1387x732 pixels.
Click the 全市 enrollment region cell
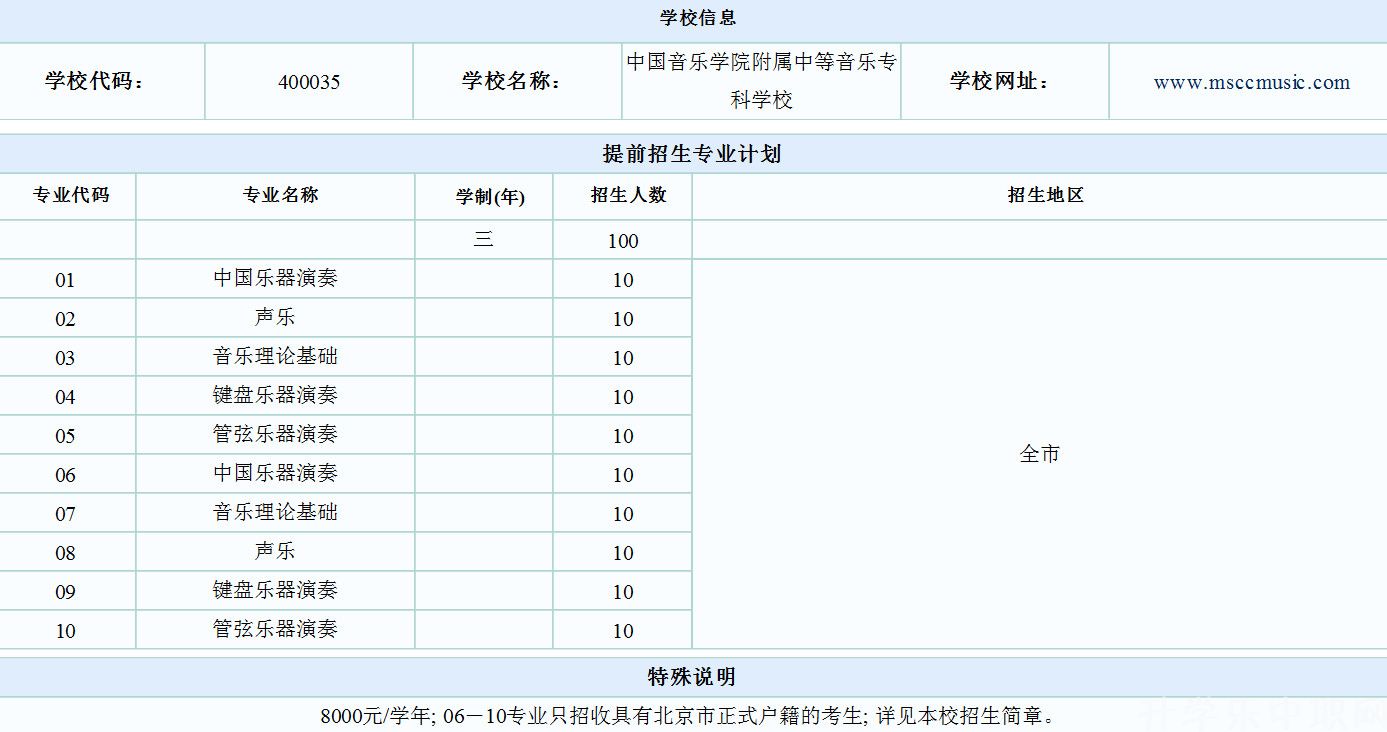[x=1040, y=454]
